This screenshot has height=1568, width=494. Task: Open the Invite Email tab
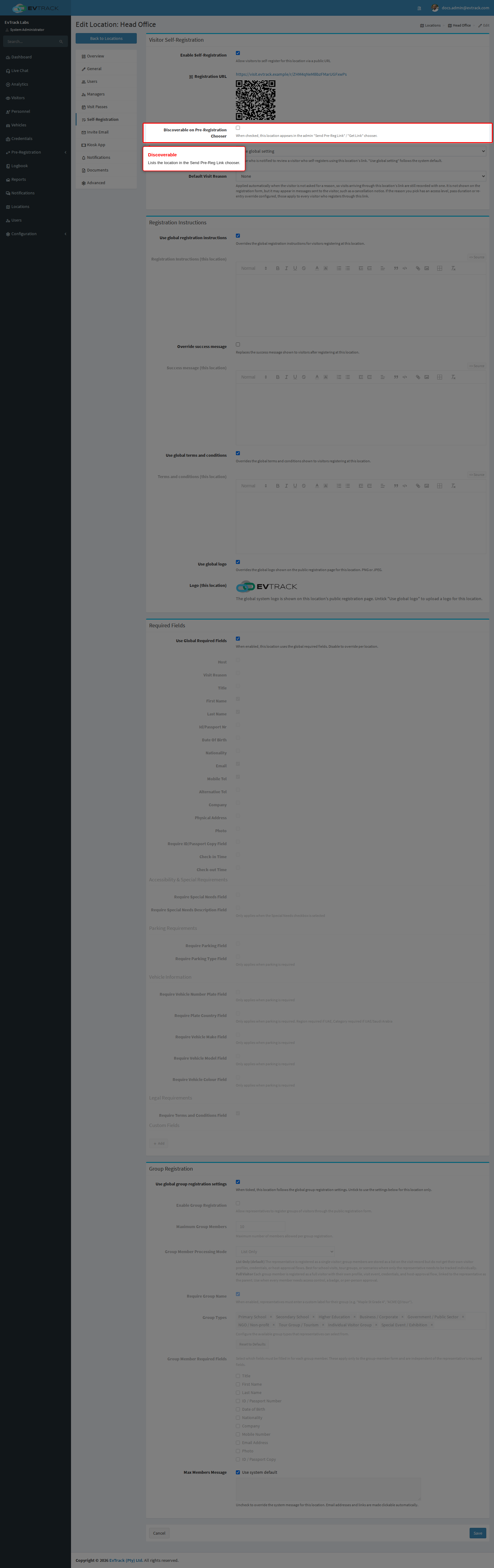(x=107, y=132)
